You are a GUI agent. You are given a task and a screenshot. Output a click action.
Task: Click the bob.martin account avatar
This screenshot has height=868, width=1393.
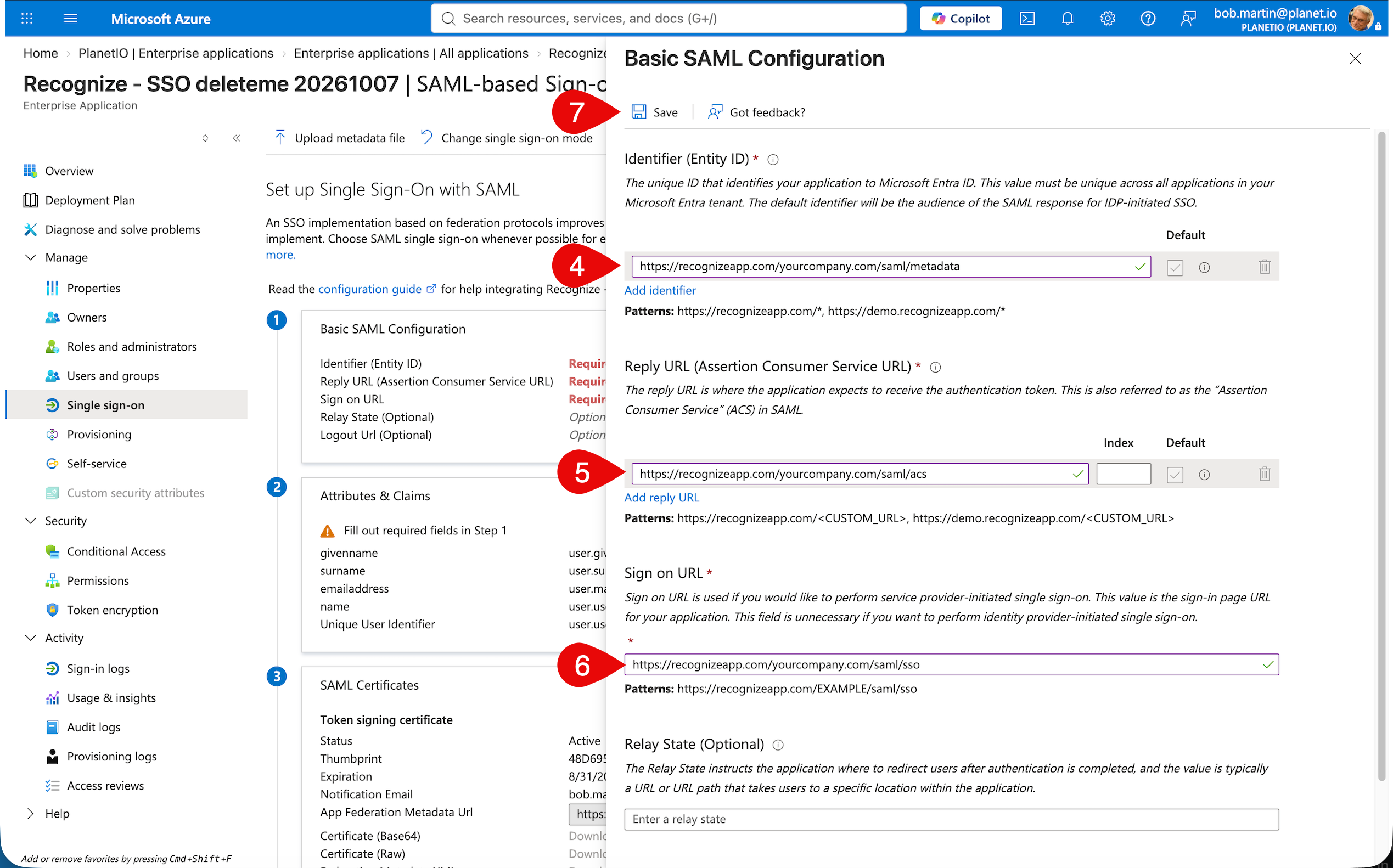tap(1360, 18)
